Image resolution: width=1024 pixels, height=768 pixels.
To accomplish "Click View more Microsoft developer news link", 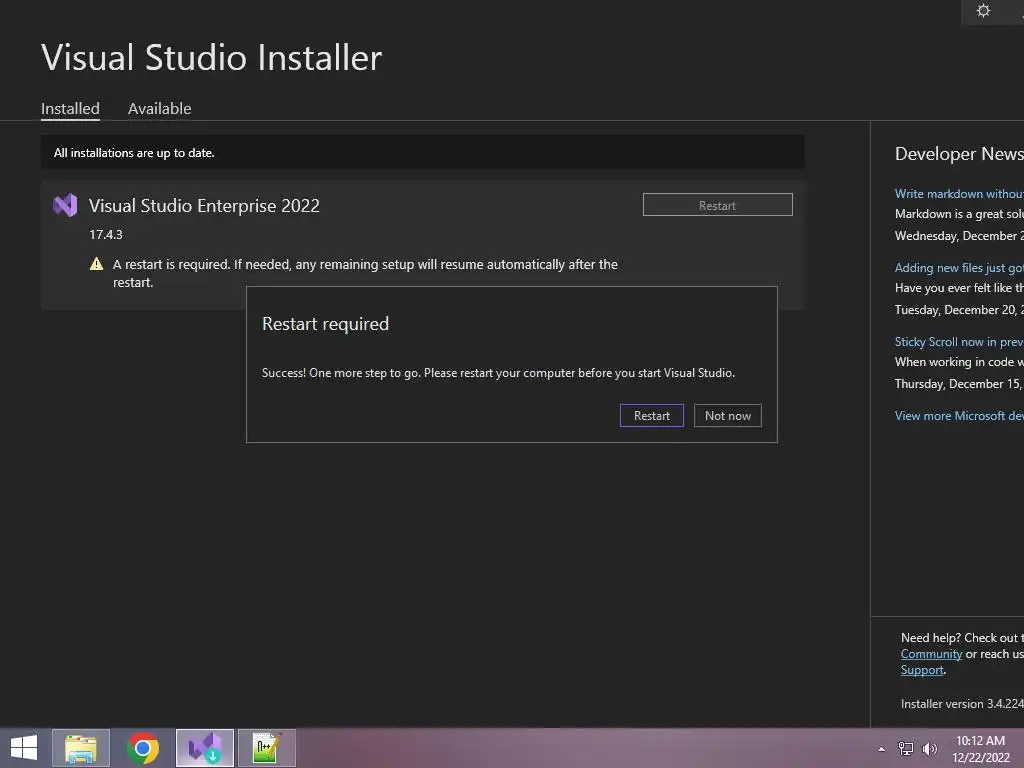I will click(959, 416).
